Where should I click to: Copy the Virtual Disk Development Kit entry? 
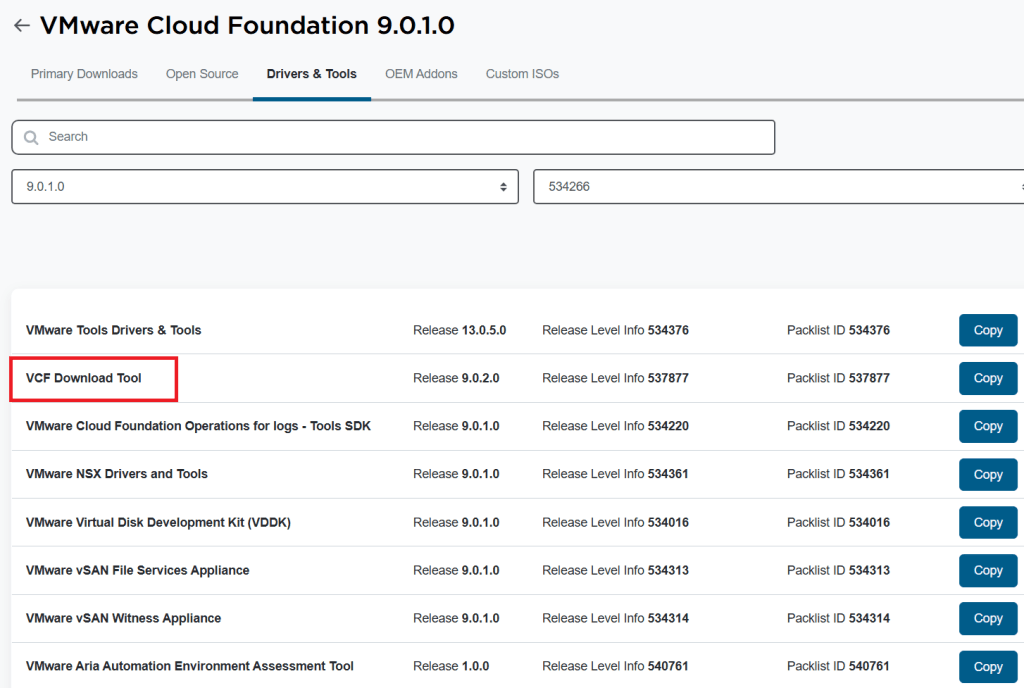[x=987, y=522]
